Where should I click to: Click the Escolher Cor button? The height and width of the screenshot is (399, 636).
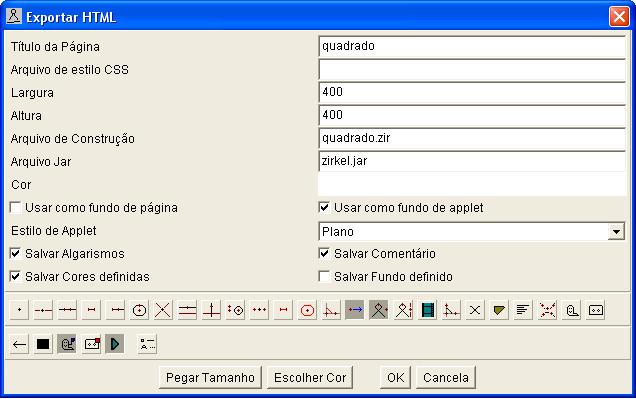[310, 378]
